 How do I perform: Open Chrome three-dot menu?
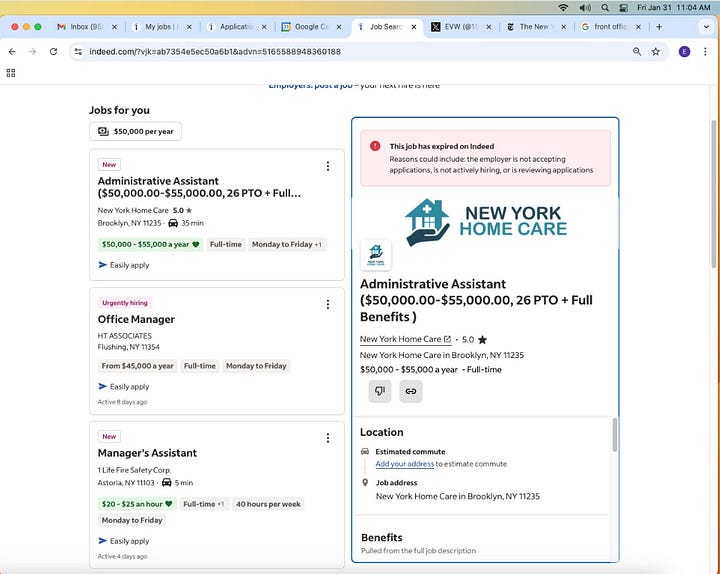(x=705, y=51)
